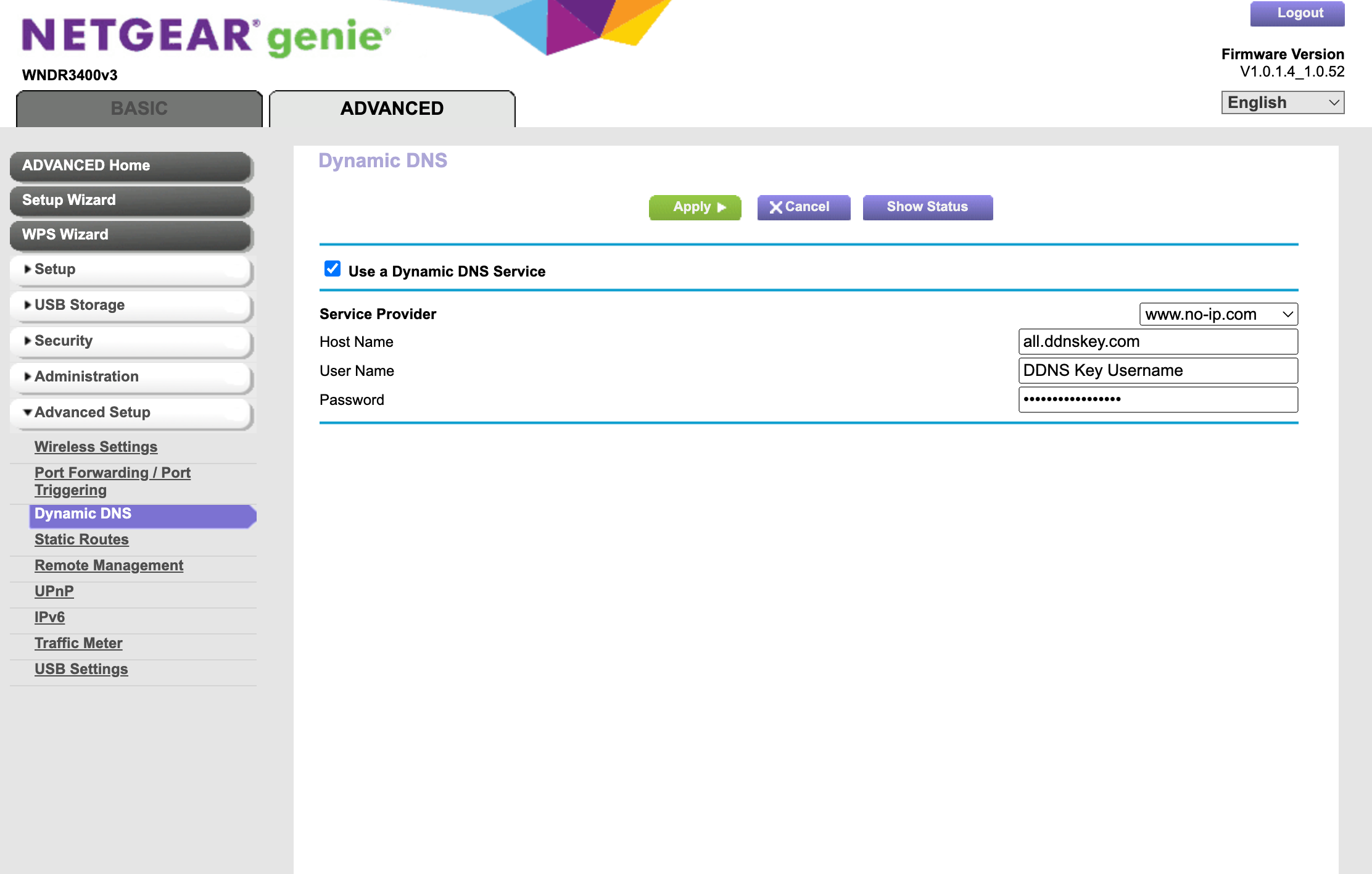The image size is (1372, 874).
Task: Select the Host Name input field
Action: tap(1157, 341)
